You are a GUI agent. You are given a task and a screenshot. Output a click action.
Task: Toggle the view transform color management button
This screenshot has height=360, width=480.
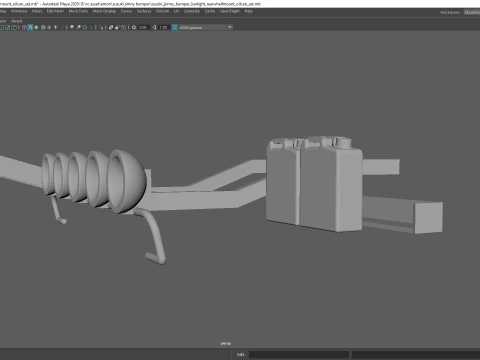point(174,27)
